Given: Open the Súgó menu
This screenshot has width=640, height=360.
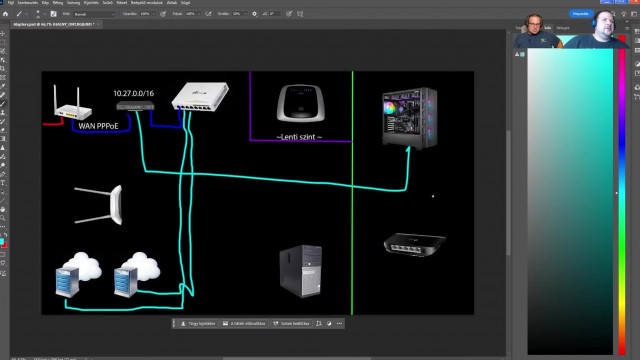Looking at the screenshot, I should click(x=185, y=2).
